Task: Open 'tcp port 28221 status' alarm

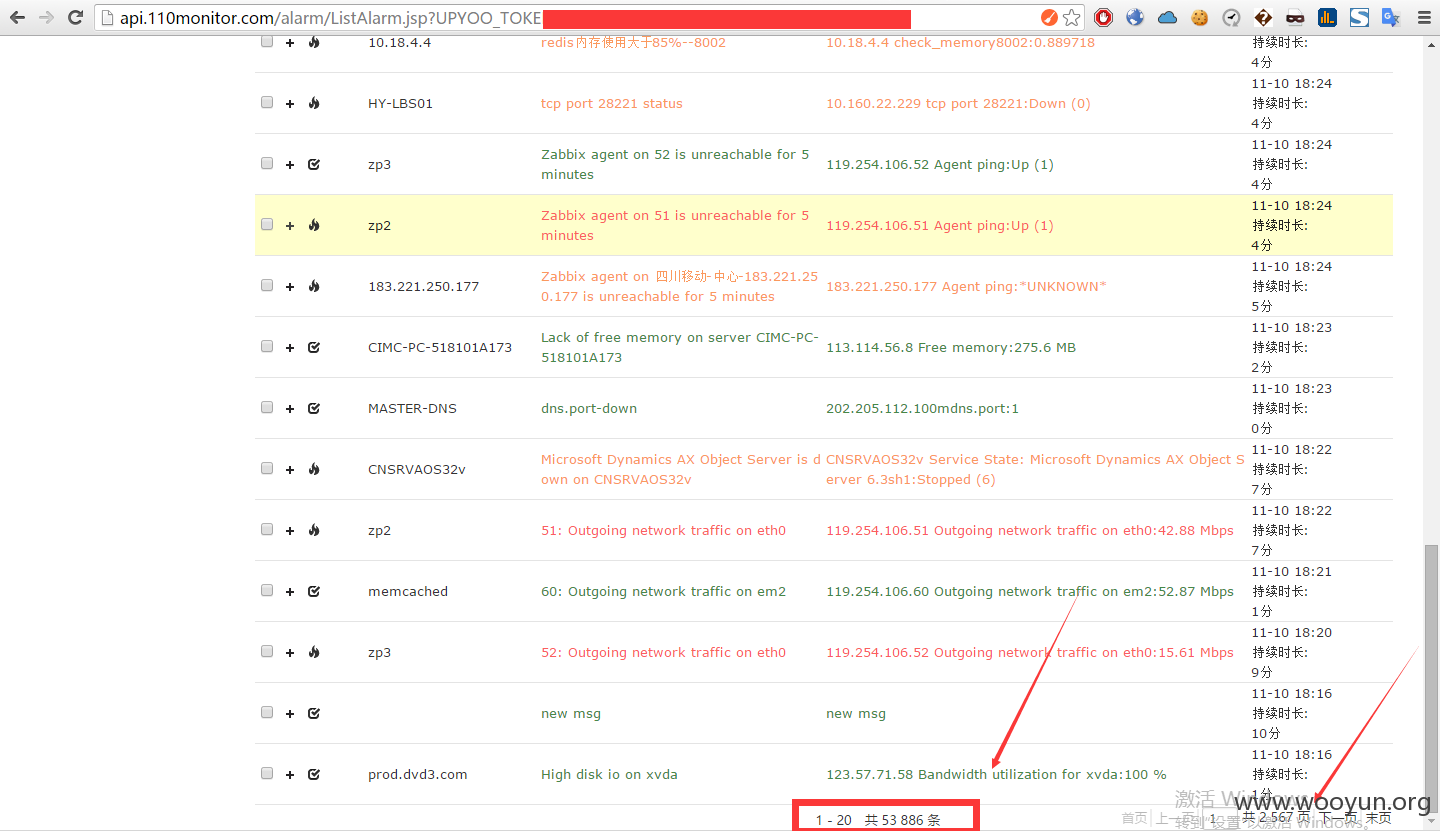Action: 612,103
